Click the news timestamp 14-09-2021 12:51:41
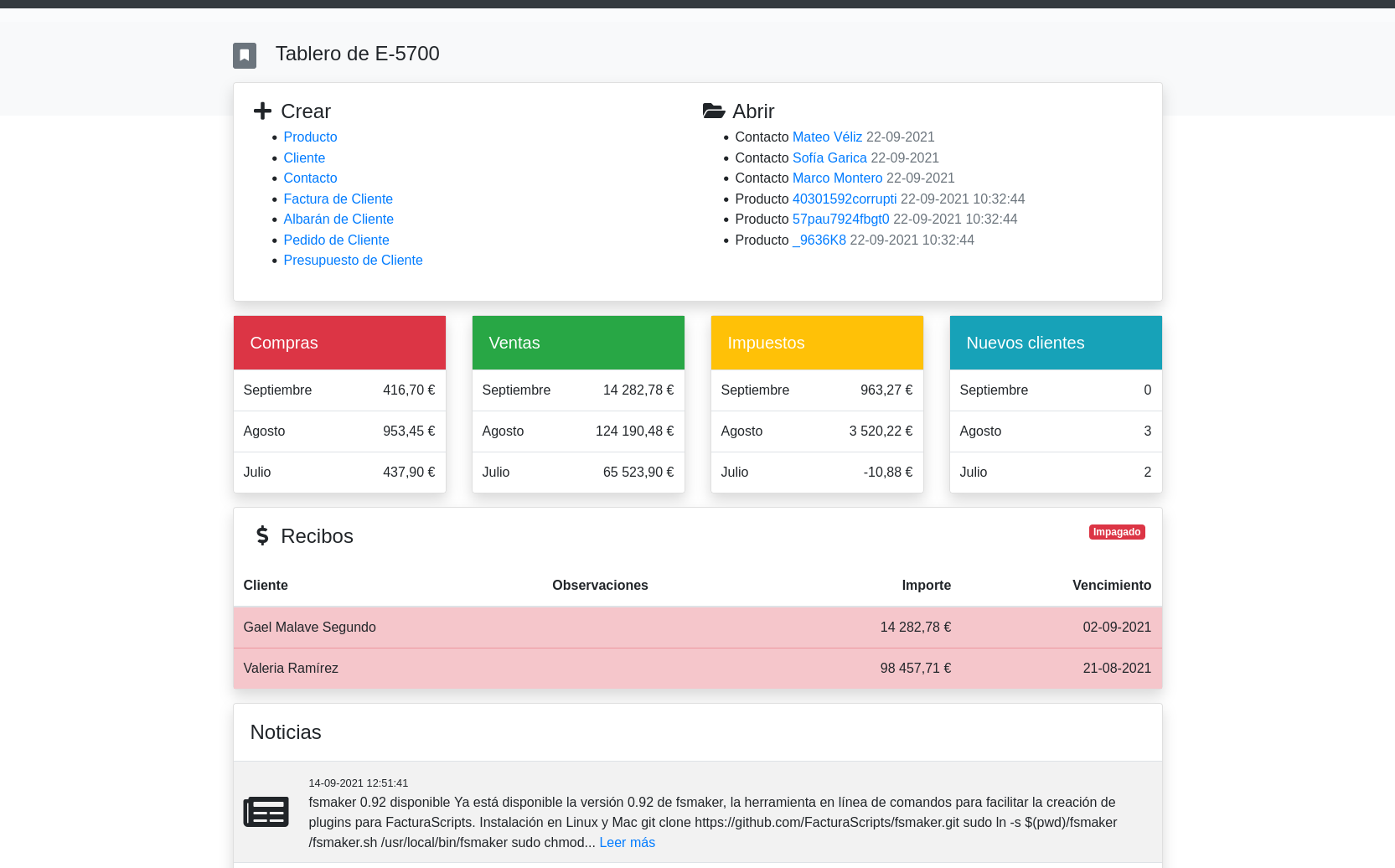The width and height of the screenshot is (1395, 868). tap(358, 783)
